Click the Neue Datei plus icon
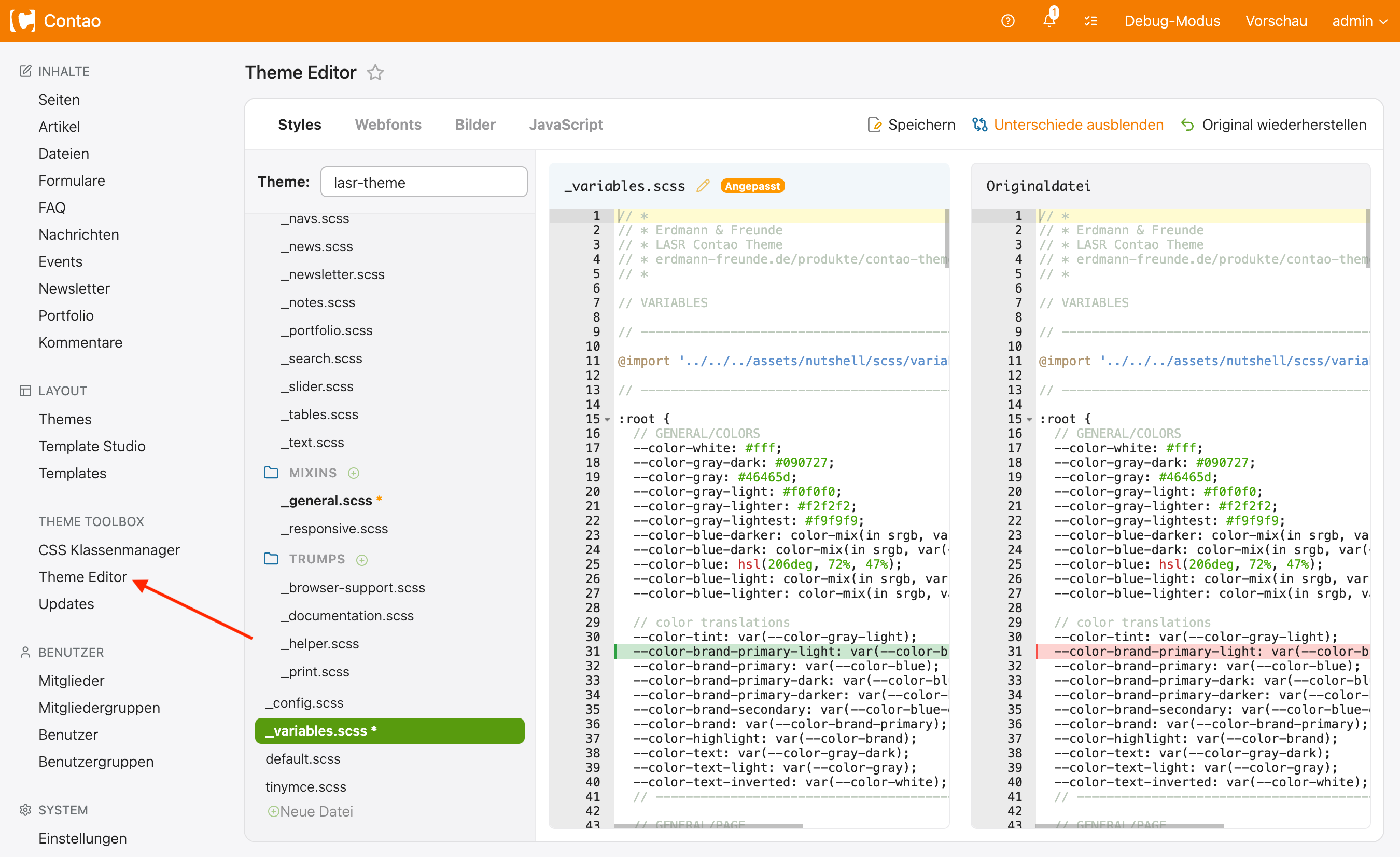Viewport: 1400px width, 857px height. pos(273,811)
